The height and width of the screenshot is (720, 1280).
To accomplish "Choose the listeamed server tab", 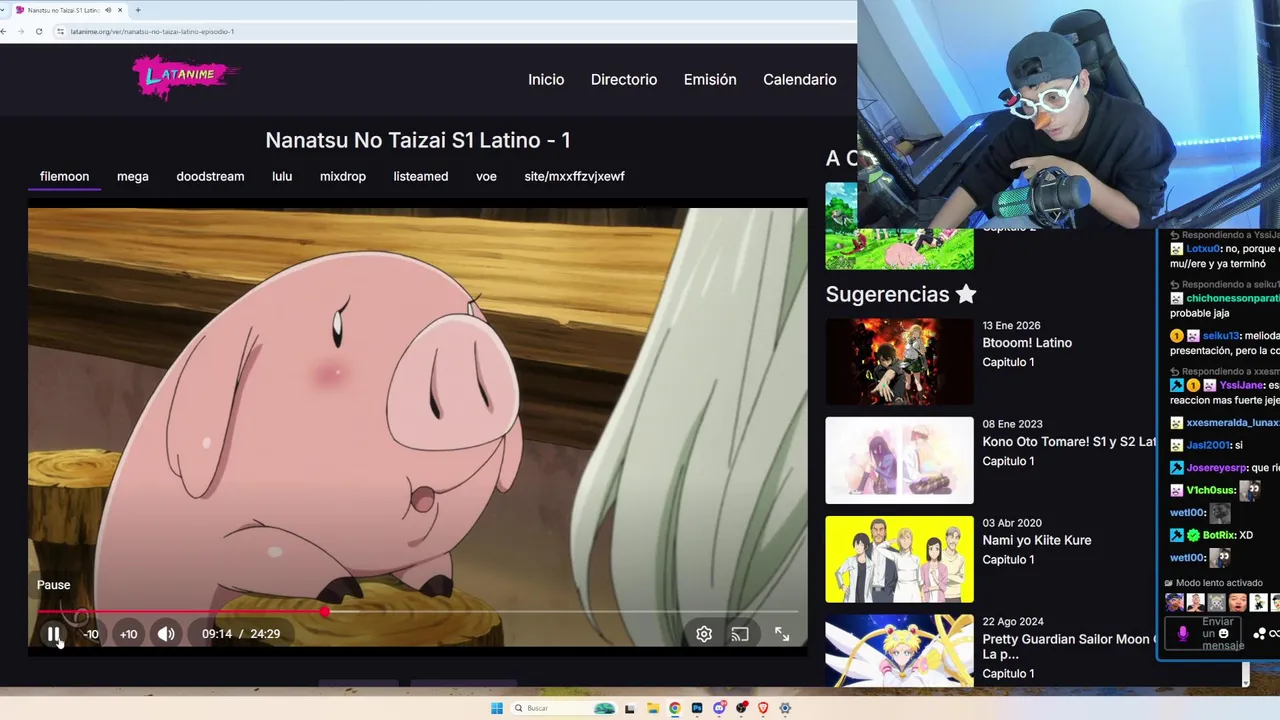I will tap(421, 176).
